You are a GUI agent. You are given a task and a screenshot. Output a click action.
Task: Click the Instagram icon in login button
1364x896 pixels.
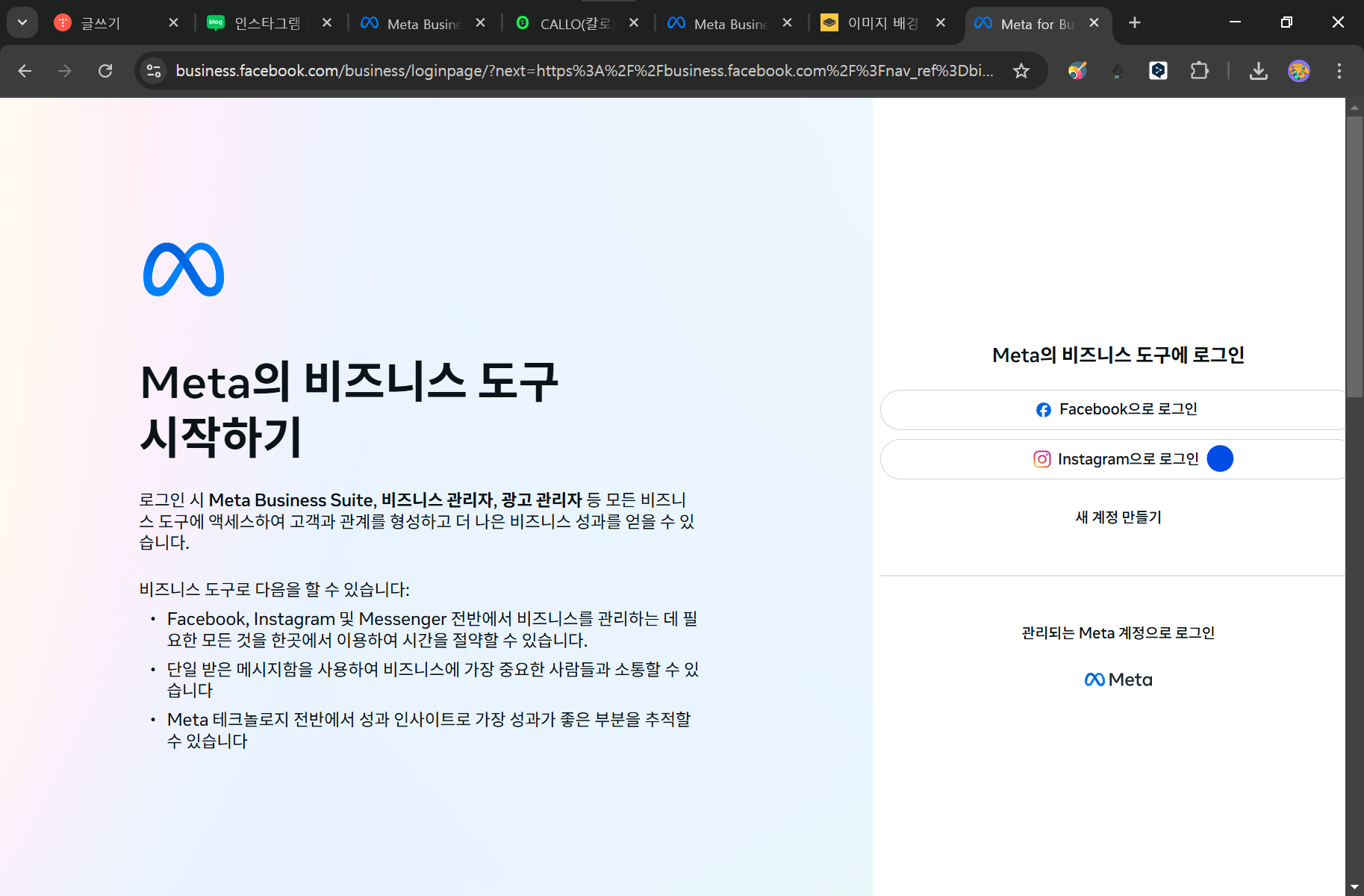click(x=1042, y=459)
